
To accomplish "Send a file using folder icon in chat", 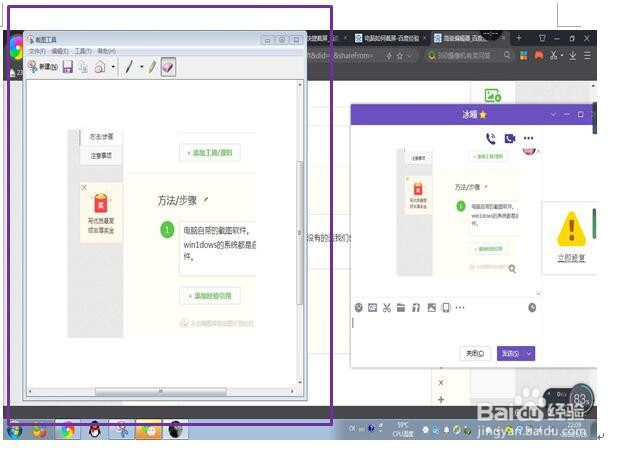I will (x=401, y=307).
